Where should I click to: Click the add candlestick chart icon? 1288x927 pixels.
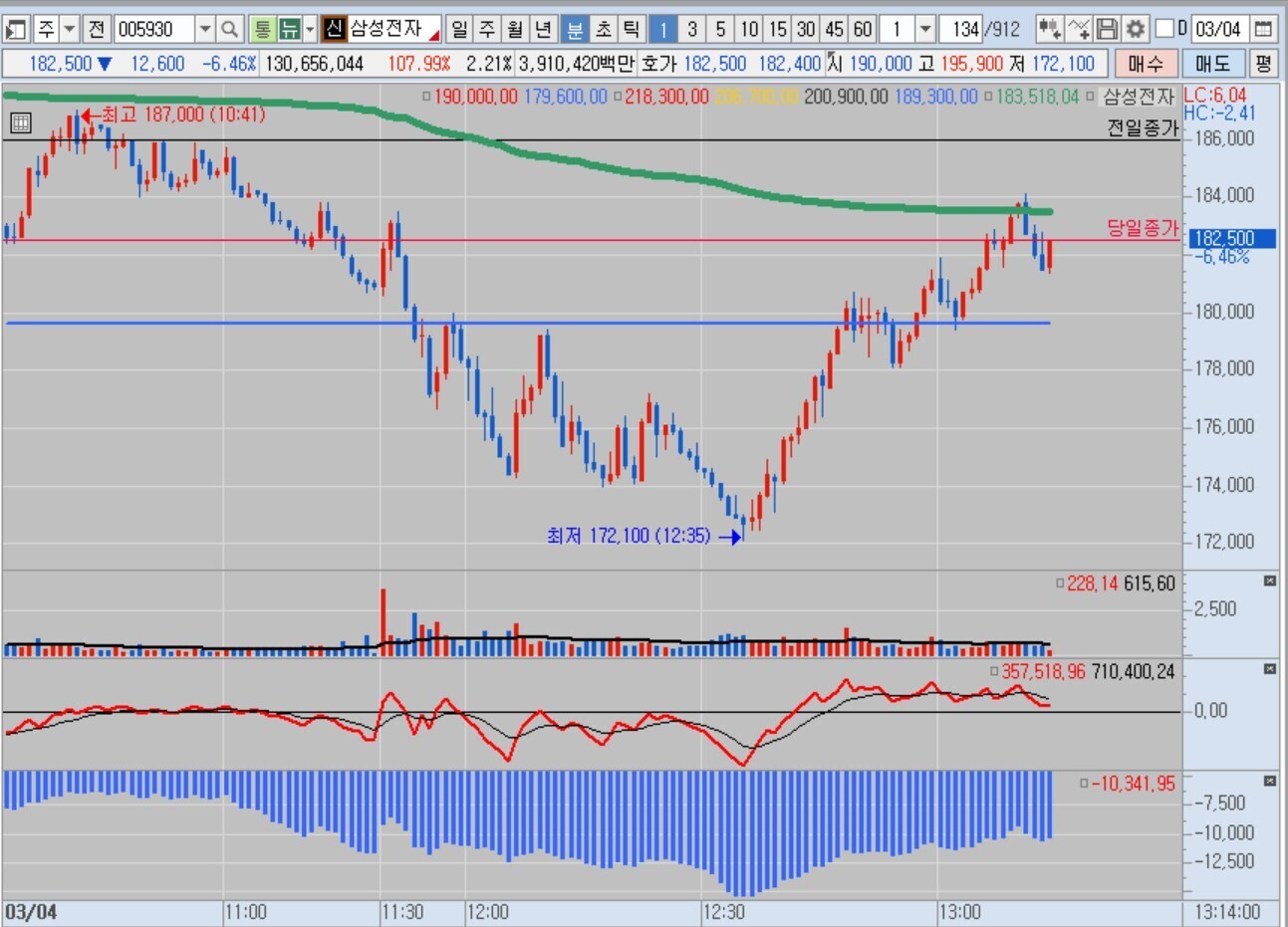pos(1049,29)
